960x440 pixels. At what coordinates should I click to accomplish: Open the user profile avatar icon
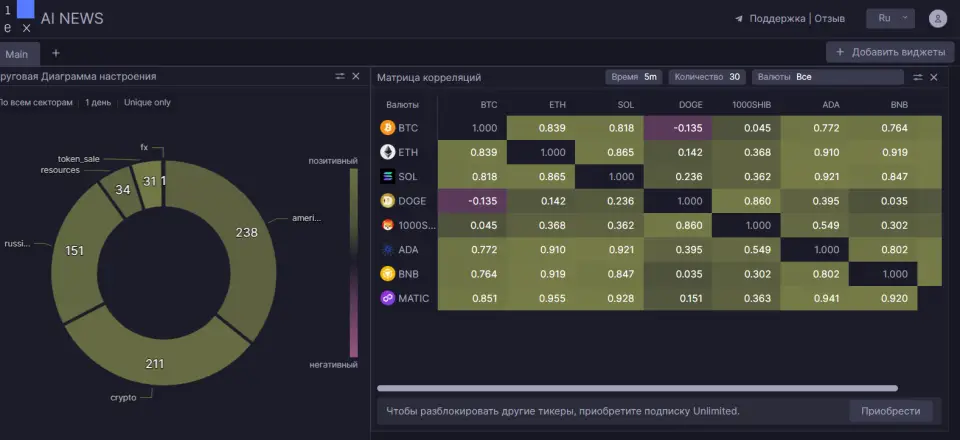point(937,18)
